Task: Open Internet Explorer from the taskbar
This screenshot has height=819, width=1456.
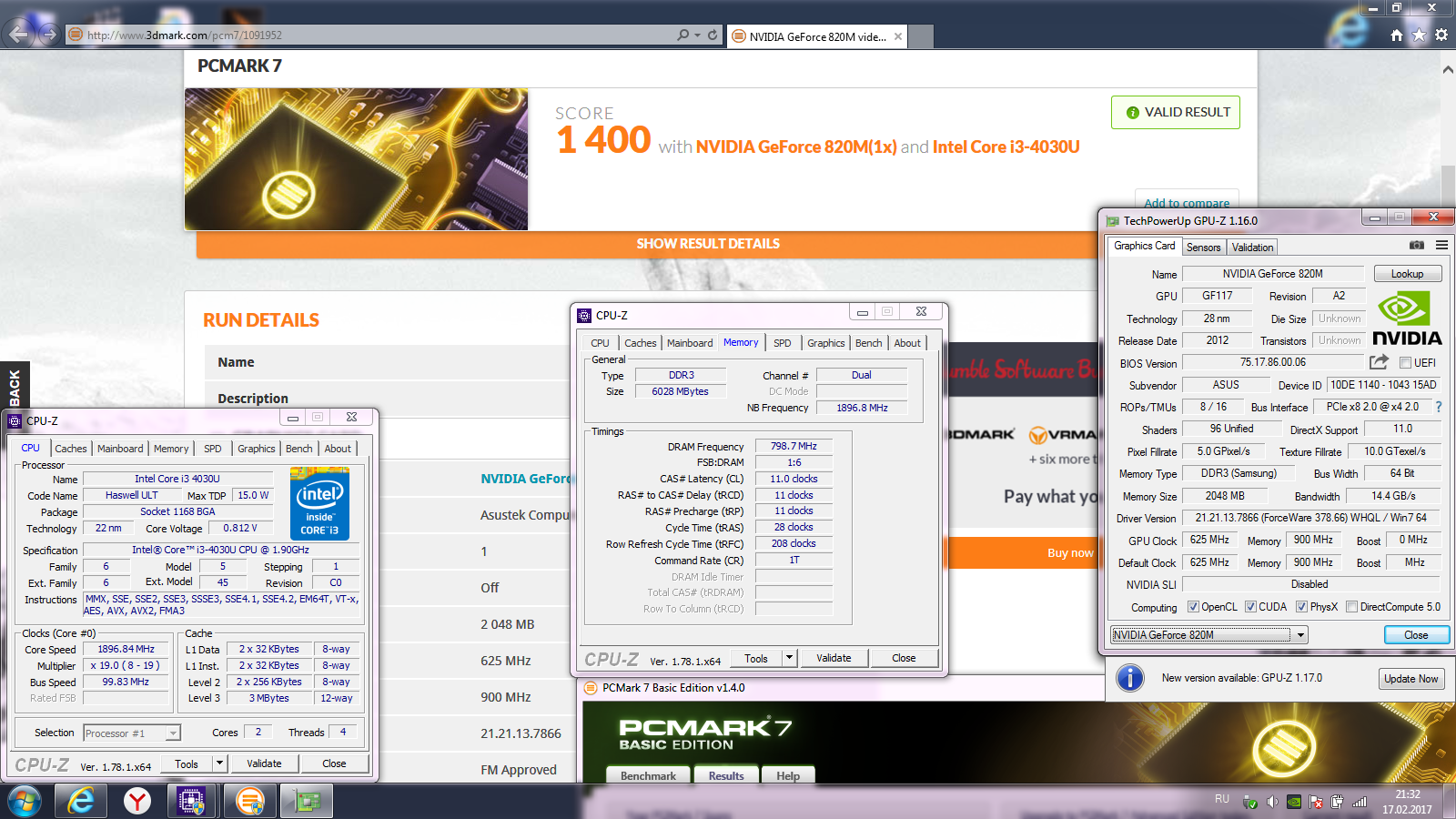Action: point(81,801)
